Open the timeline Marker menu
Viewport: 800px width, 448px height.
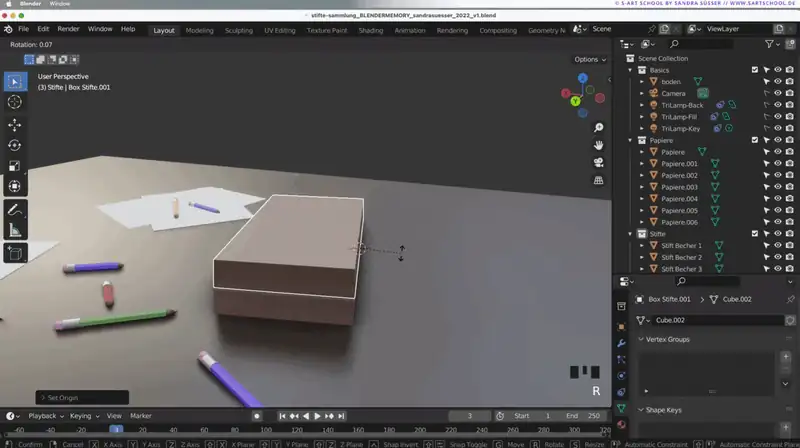point(141,416)
